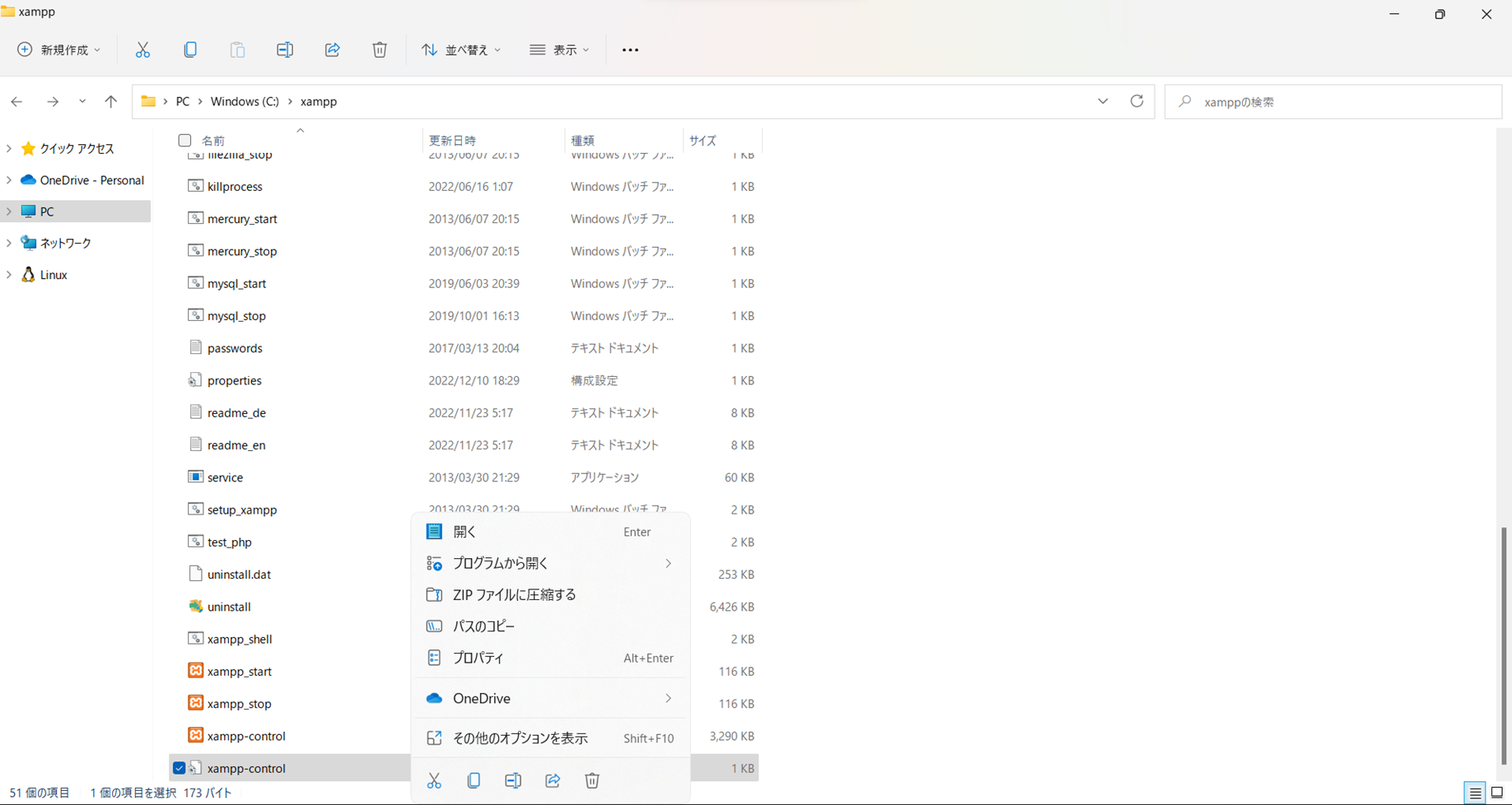Open the address bar history dropdown
1512x805 pixels.
(1103, 101)
